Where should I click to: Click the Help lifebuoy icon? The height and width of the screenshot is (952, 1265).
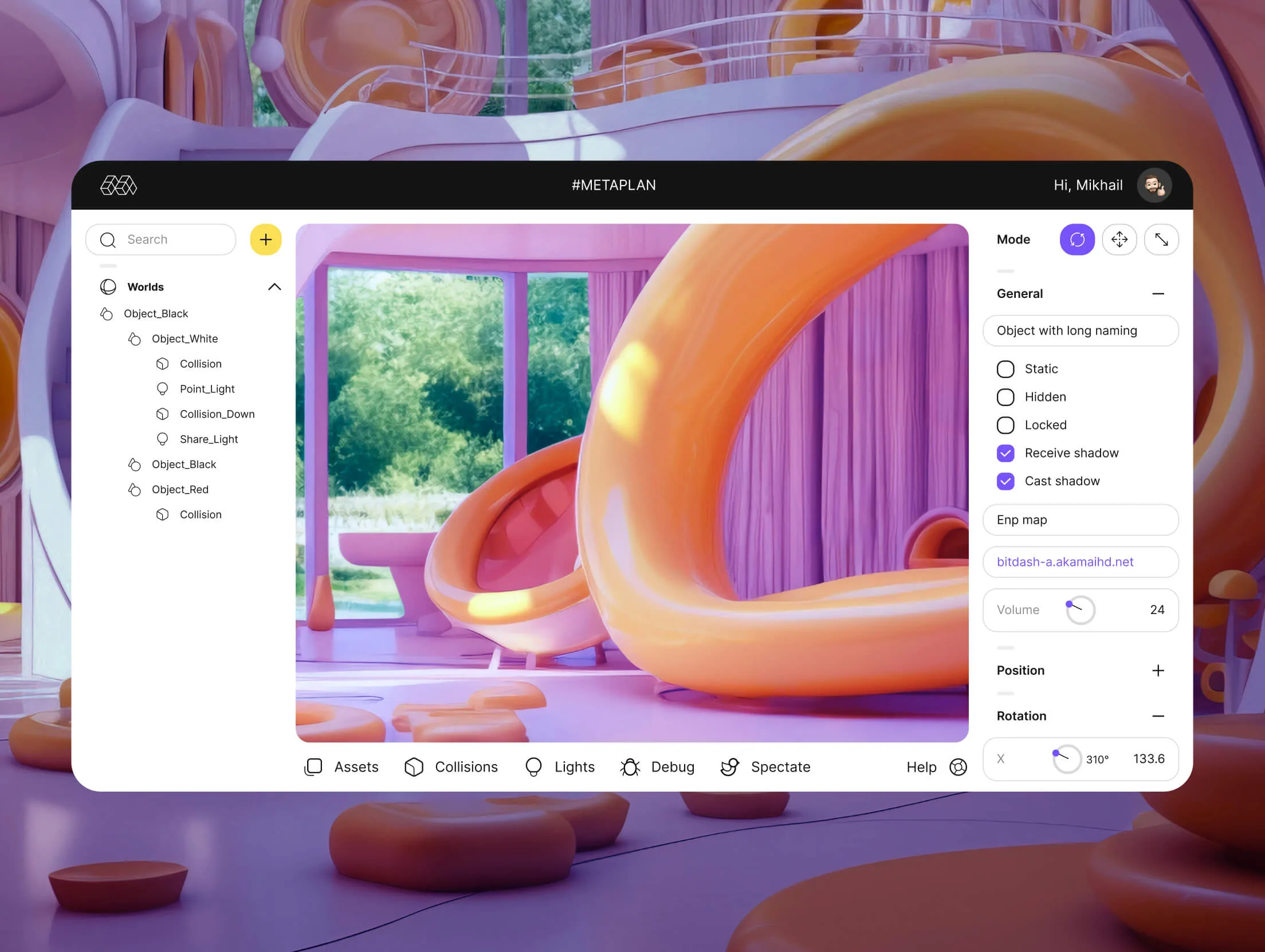(x=958, y=767)
